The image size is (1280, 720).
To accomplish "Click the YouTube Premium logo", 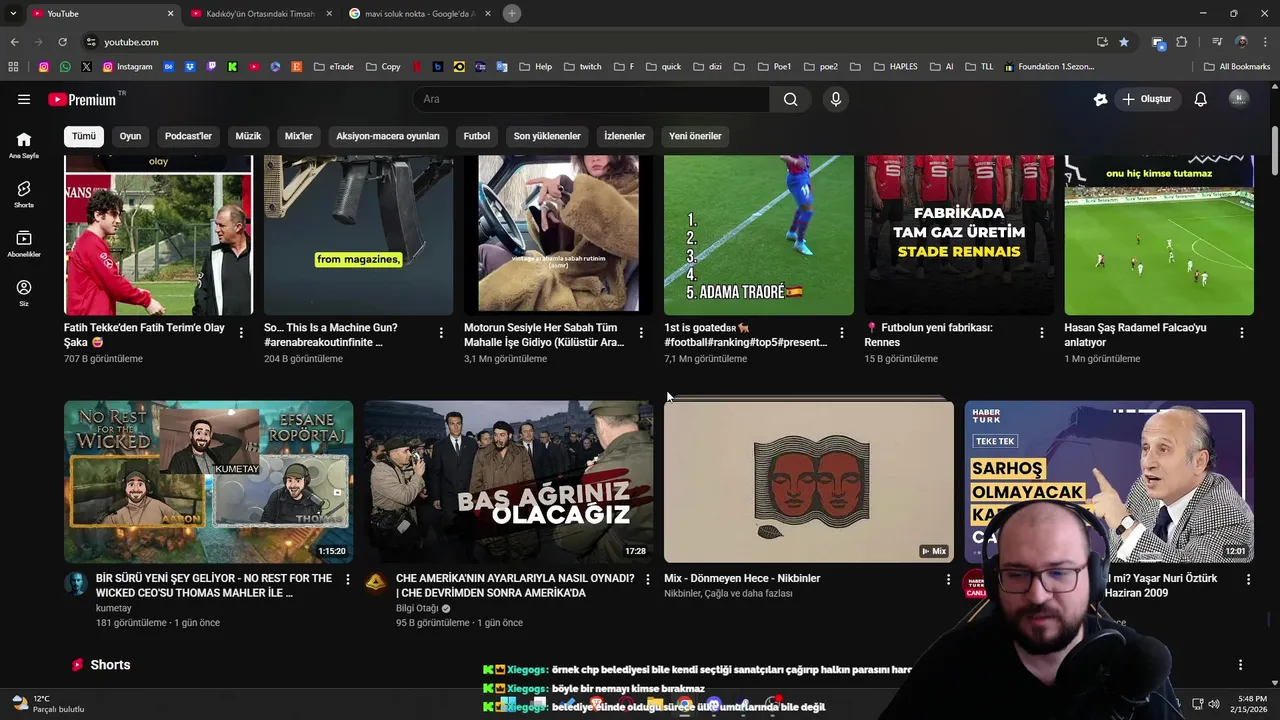I will (x=82, y=99).
